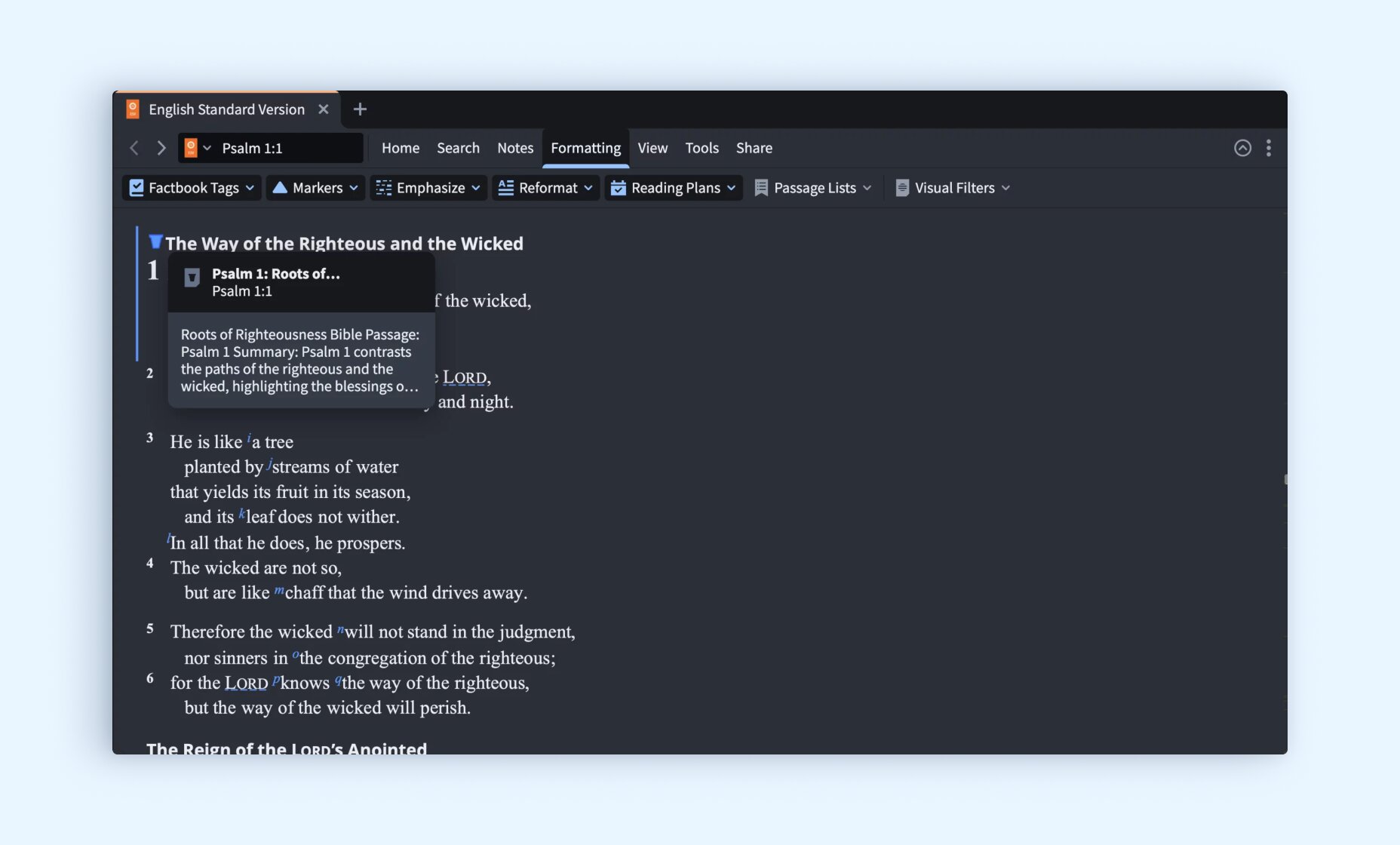Image resolution: width=1400 pixels, height=845 pixels.
Task: Click the orange ESV tab icon
Action: [x=133, y=109]
